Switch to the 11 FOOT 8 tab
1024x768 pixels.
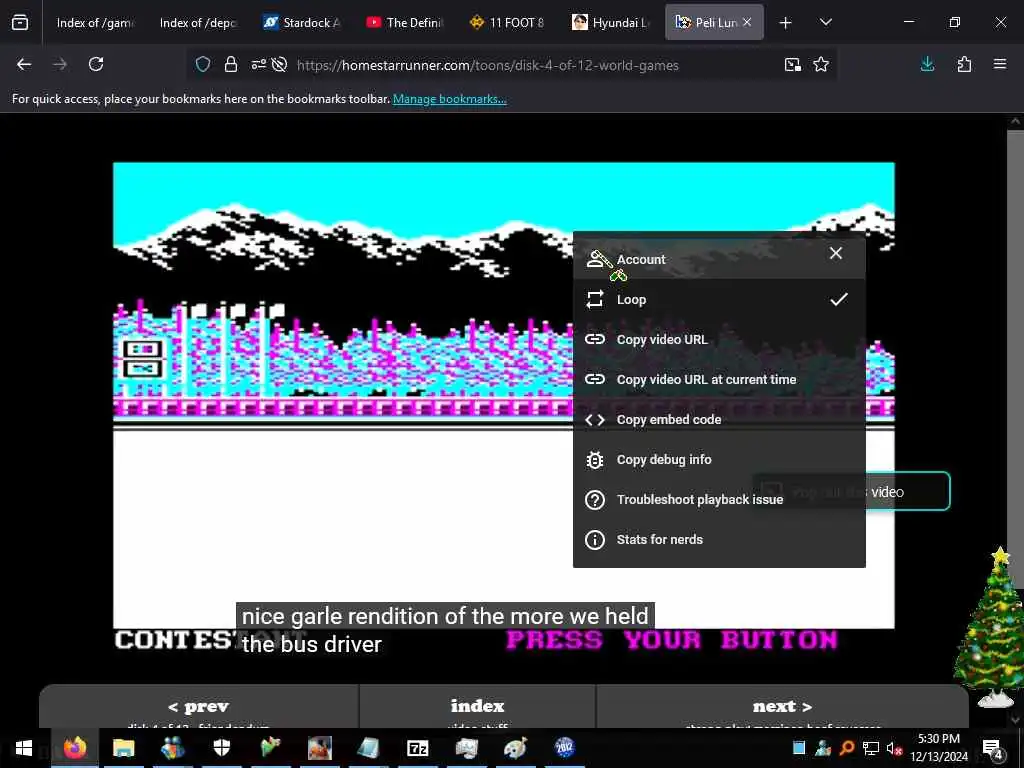[507, 23]
